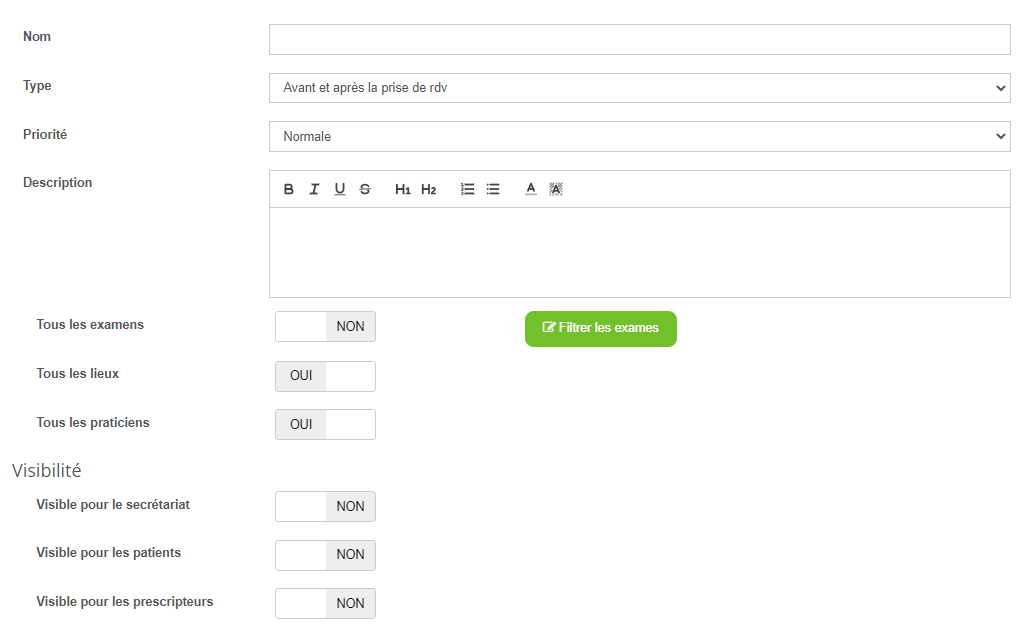
Task: Enable 'Visible pour les patients' toggle
Action: coord(325,555)
